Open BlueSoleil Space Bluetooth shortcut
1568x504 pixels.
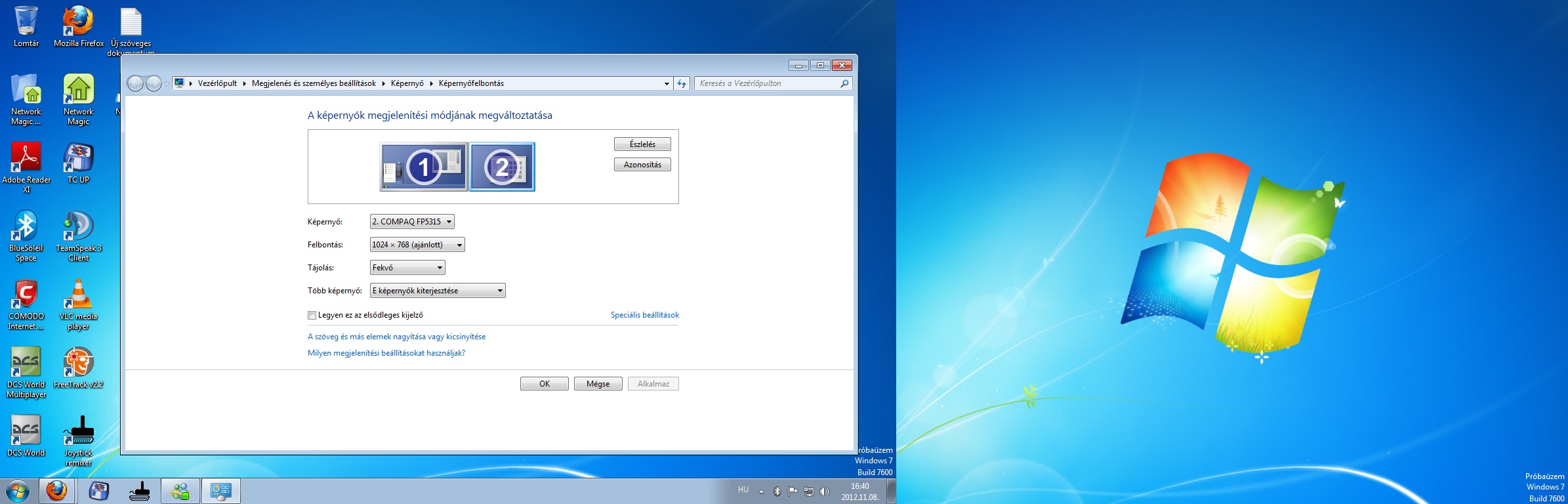[26, 236]
